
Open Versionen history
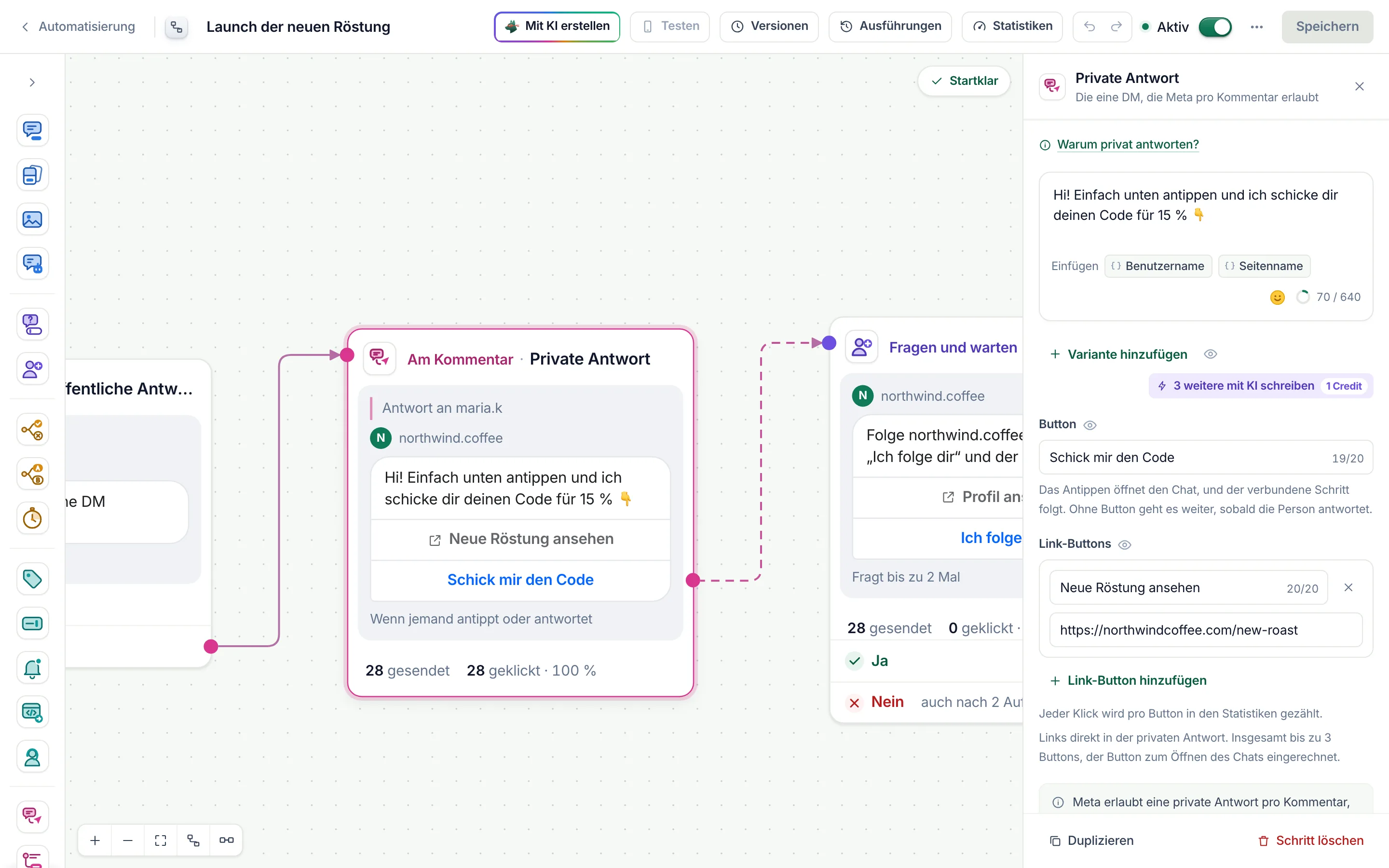[x=769, y=27]
